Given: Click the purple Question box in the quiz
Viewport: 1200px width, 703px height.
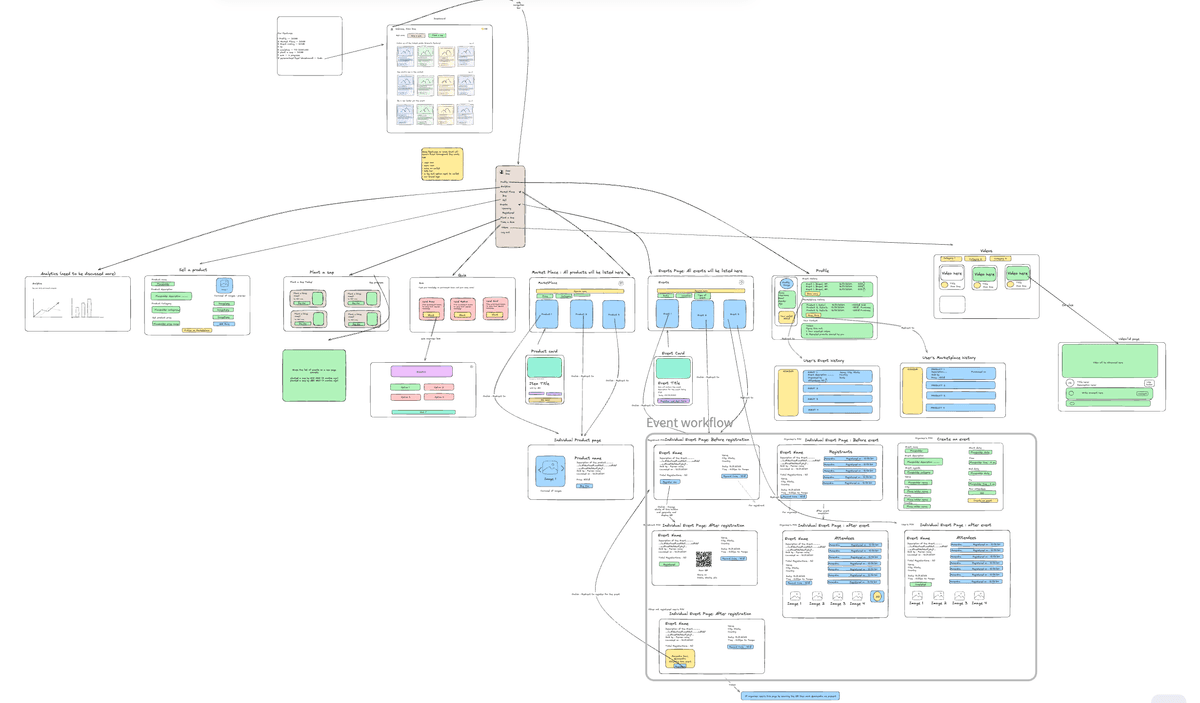Looking at the screenshot, I should coord(407,371).
